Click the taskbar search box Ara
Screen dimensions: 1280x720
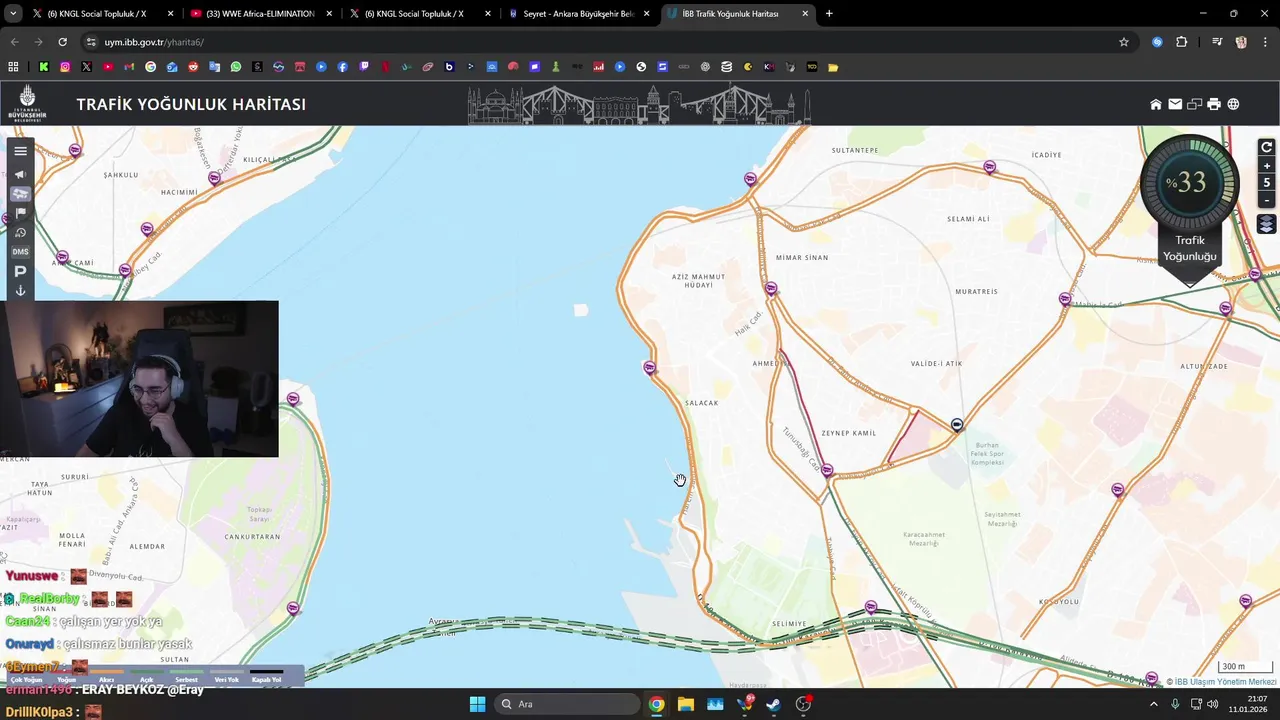[x=567, y=704]
